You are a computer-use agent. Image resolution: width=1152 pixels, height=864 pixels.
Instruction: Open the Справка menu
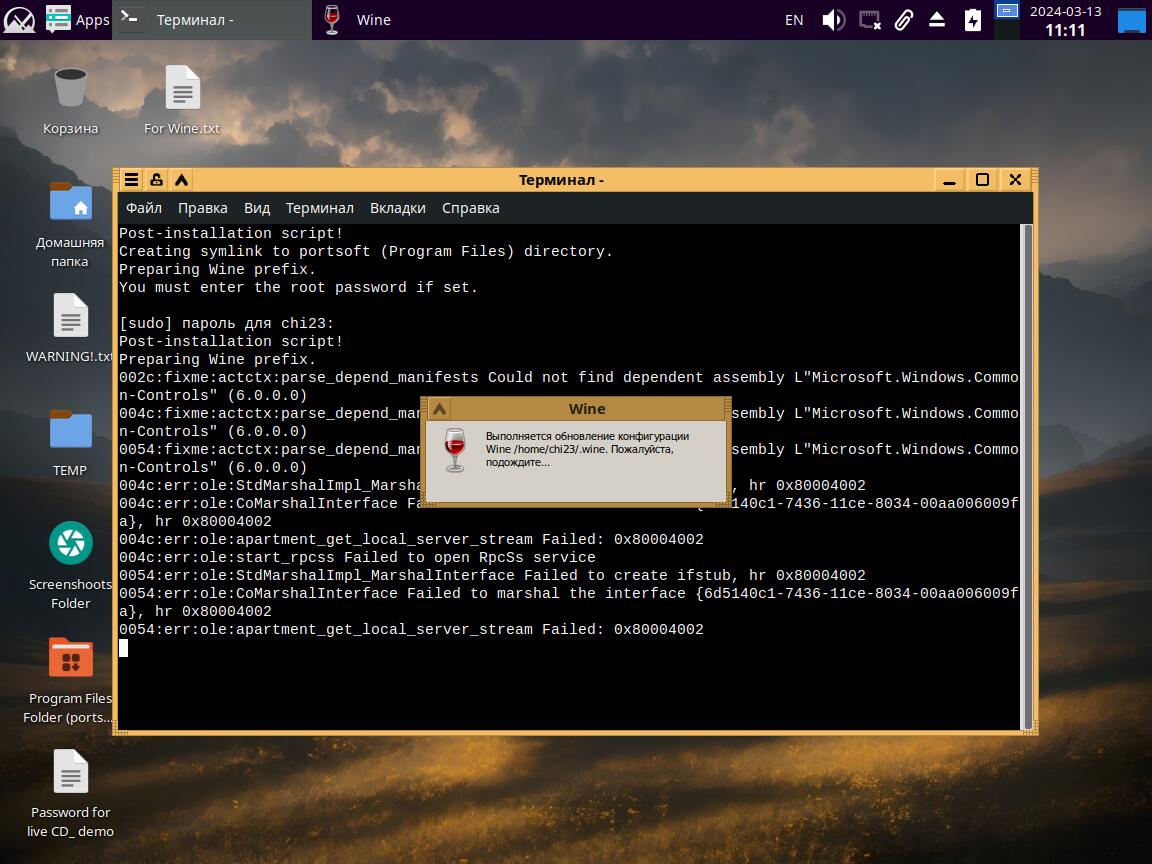(x=470, y=208)
